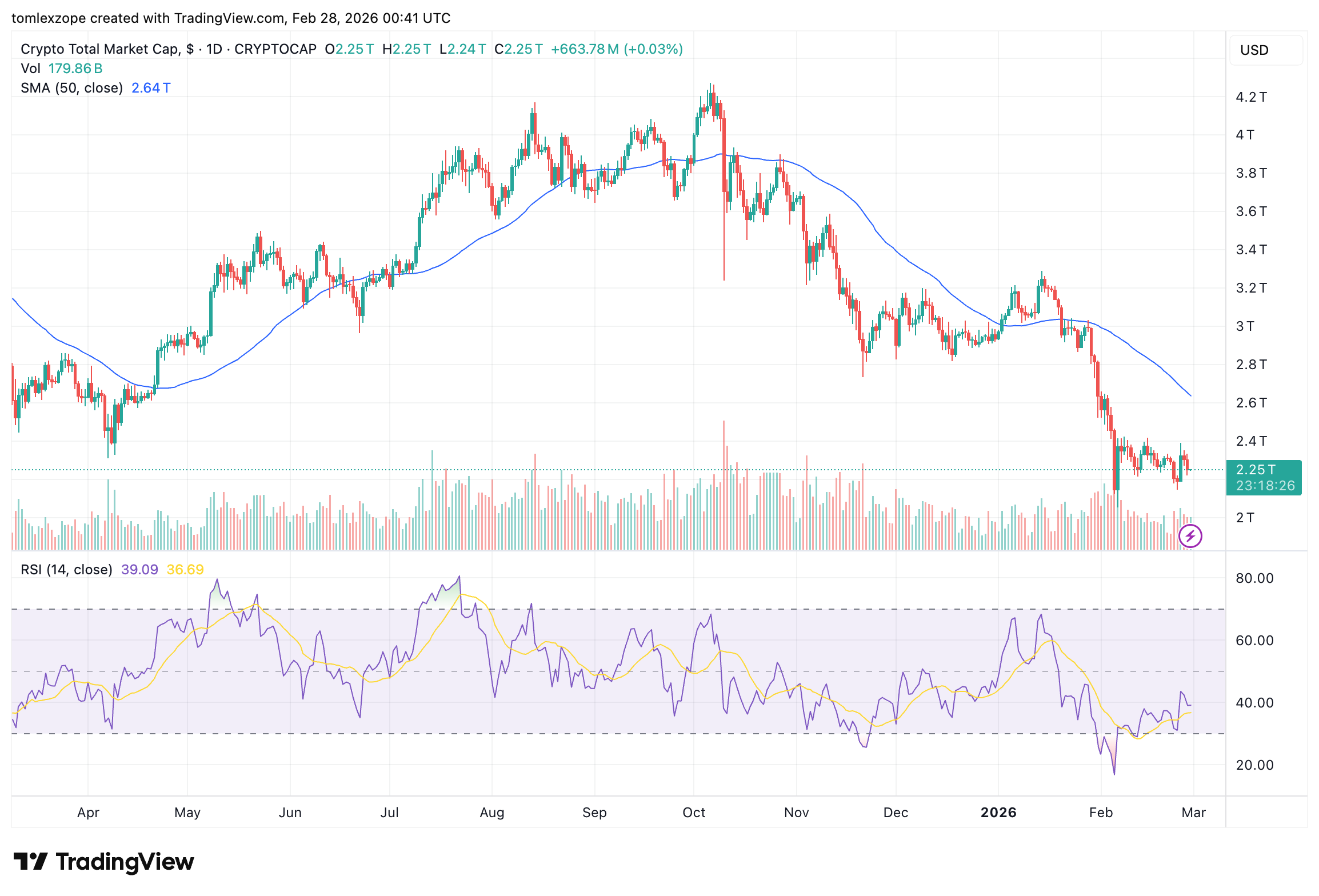
Task: Click the Crypto Total Market Cap title
Action: tap(100, 49)
